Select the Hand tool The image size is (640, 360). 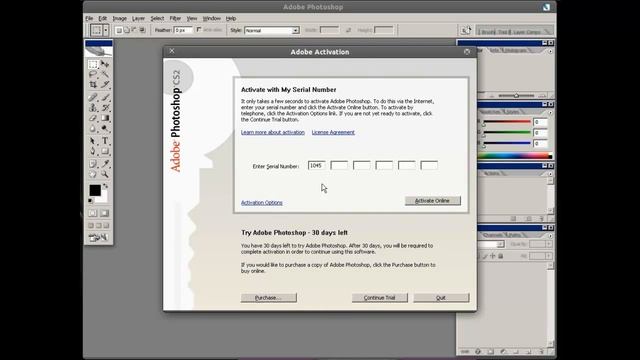click(x=93, y=174)
